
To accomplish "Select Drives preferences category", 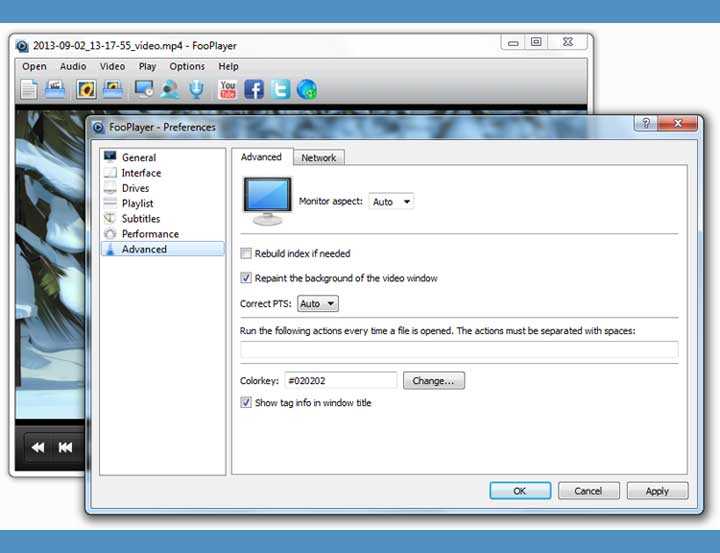I will pyautogui.click(x=163, y=188).
